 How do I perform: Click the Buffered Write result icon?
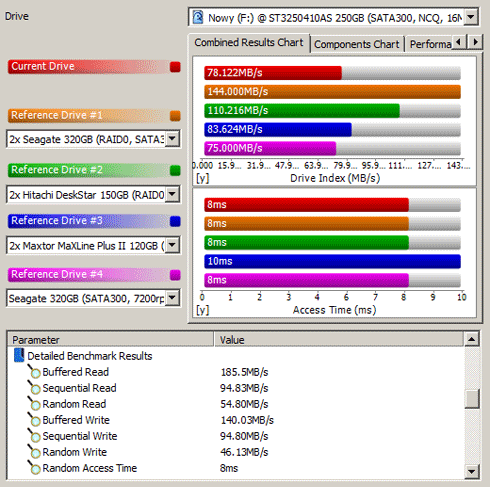(34, 420)
